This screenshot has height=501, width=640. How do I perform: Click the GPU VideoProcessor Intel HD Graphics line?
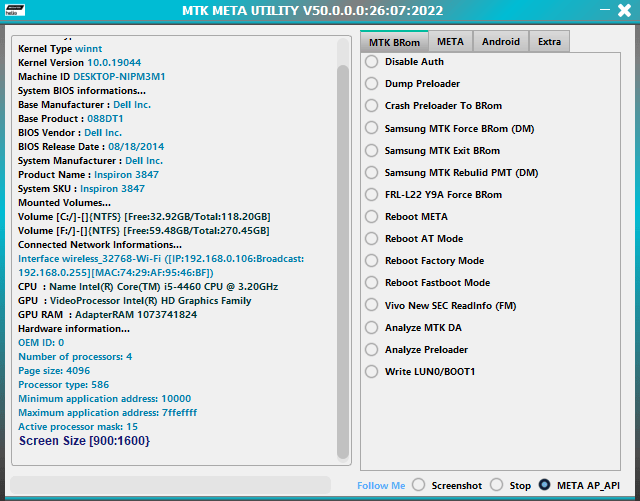coord(135,301)
